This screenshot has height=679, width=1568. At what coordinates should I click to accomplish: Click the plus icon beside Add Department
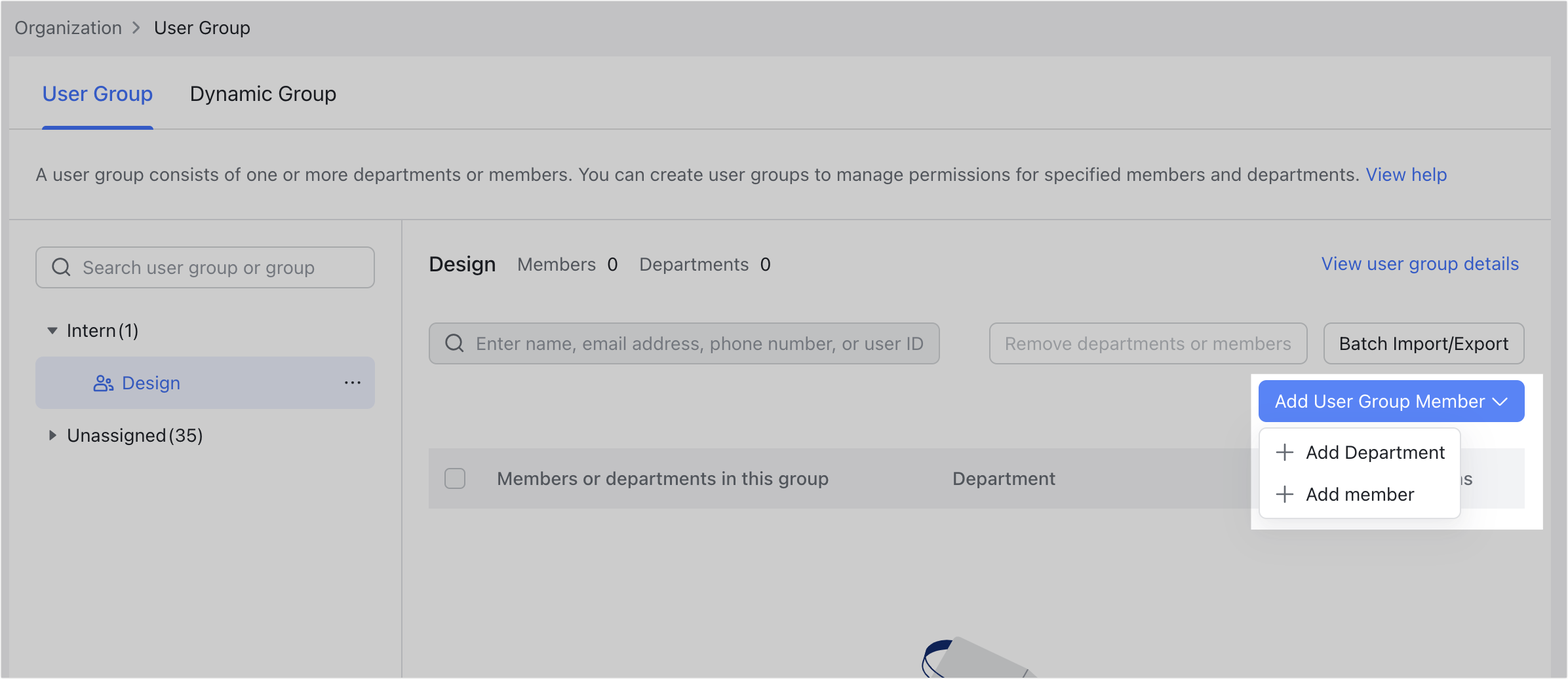1284,452
